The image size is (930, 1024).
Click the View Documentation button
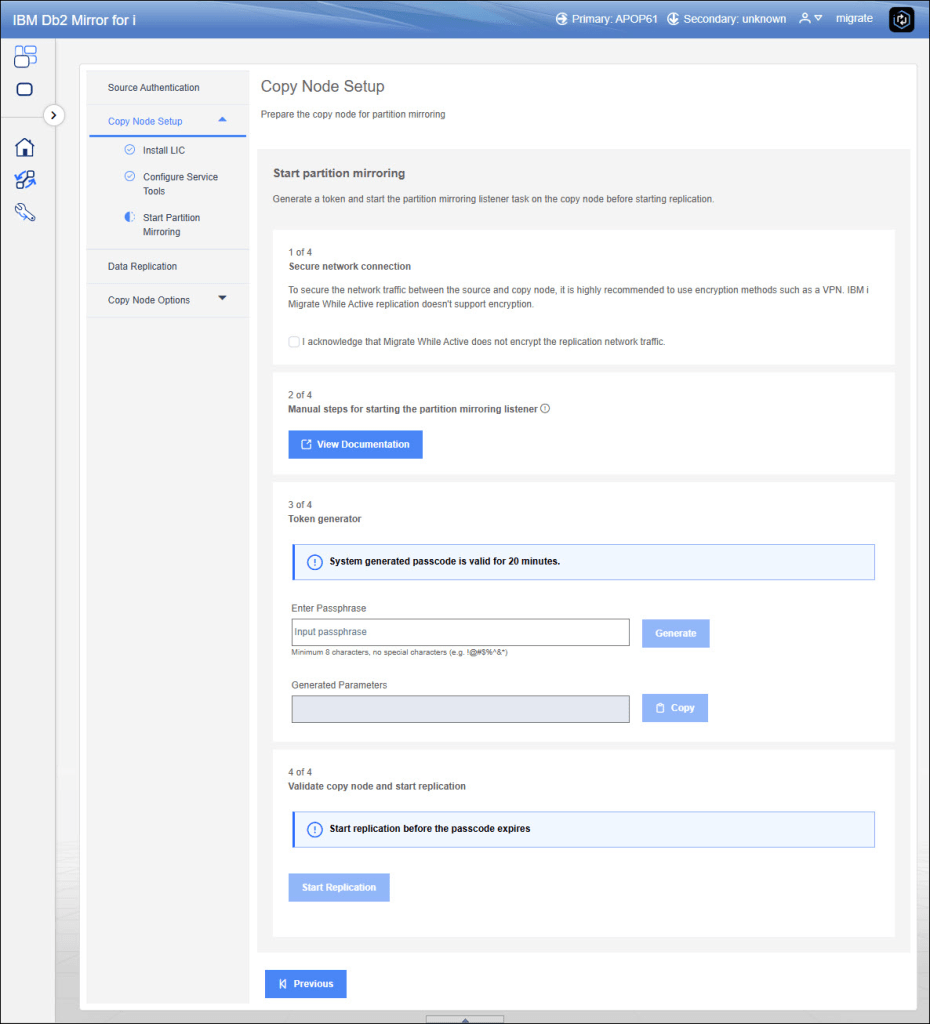(355, 444)
